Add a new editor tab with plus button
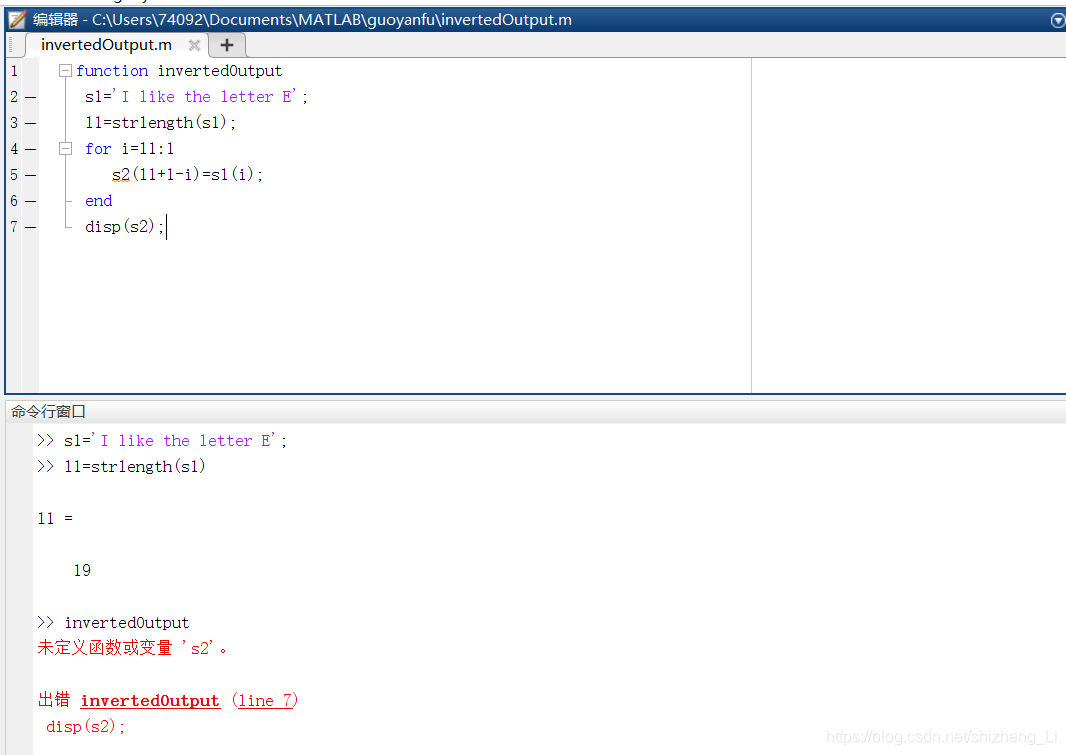Screen dimensions: 1066x755 227,45
